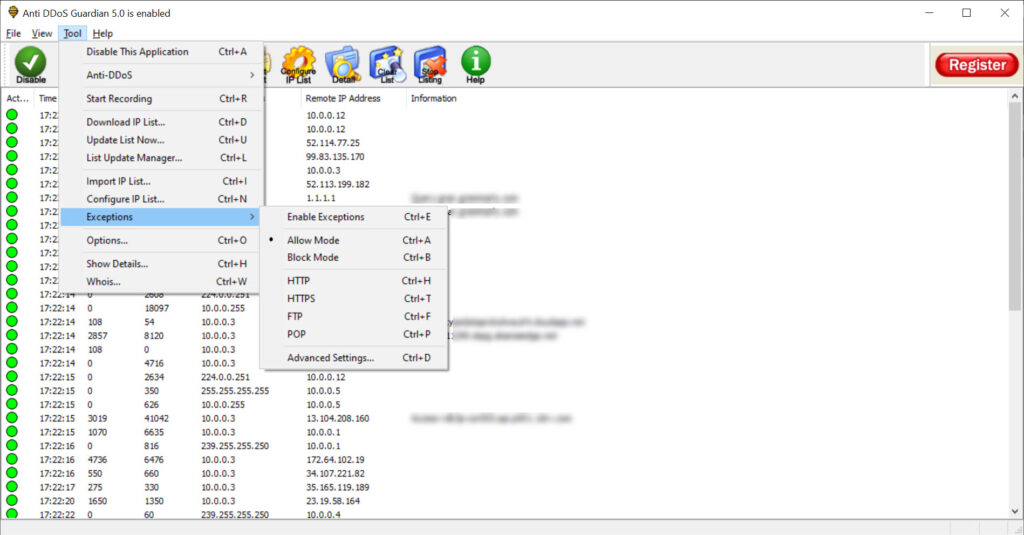Select Allow Mode in Exceptions submenu
1024x535 pixels.
(313, 240)
